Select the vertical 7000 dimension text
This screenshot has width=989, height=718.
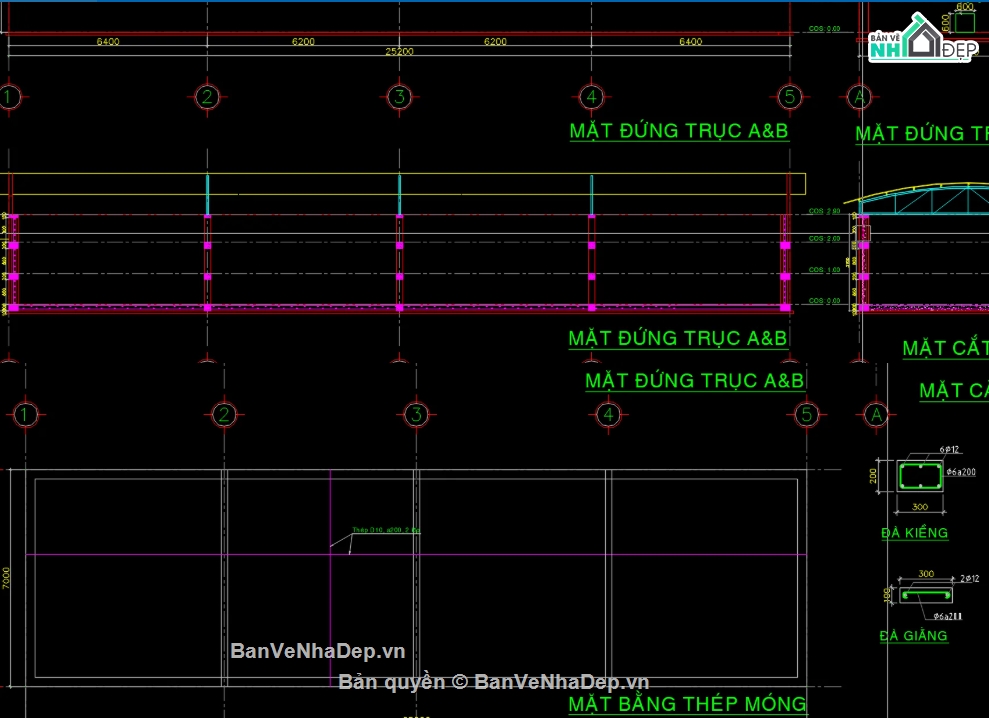click(x=7, y=578)
